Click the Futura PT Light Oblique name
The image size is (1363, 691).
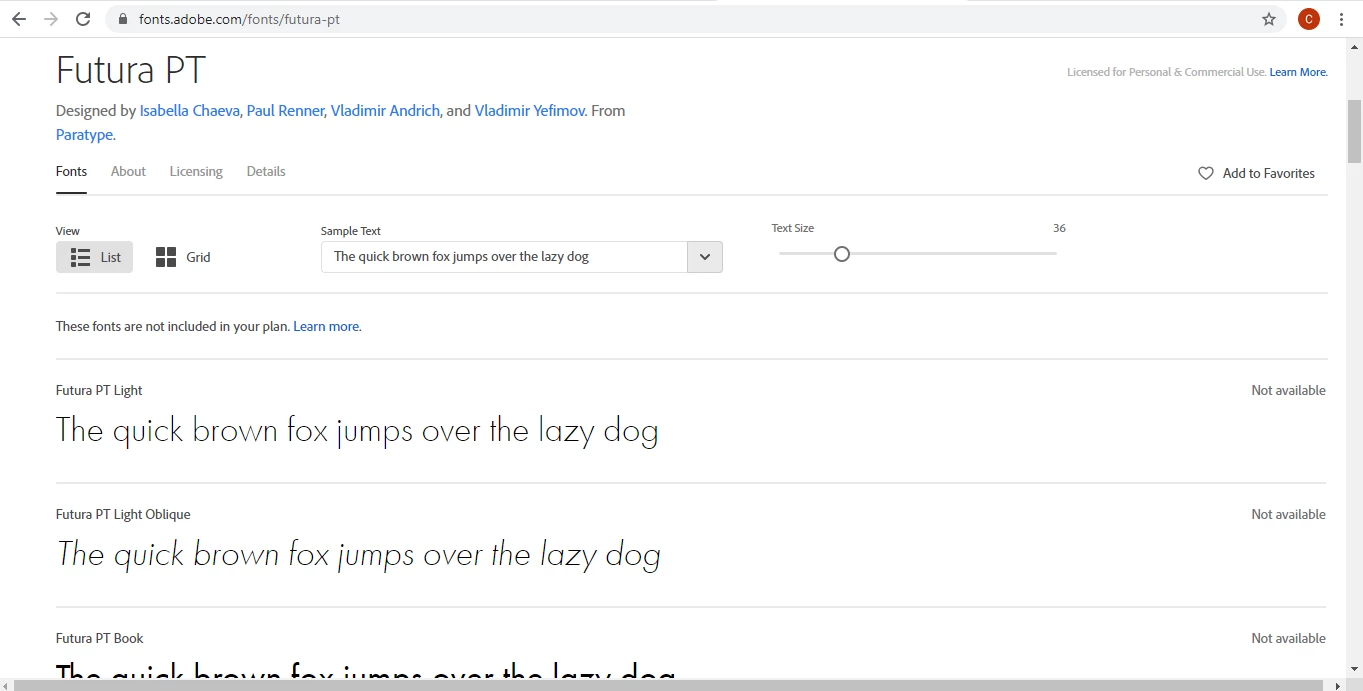coord(123,514)
